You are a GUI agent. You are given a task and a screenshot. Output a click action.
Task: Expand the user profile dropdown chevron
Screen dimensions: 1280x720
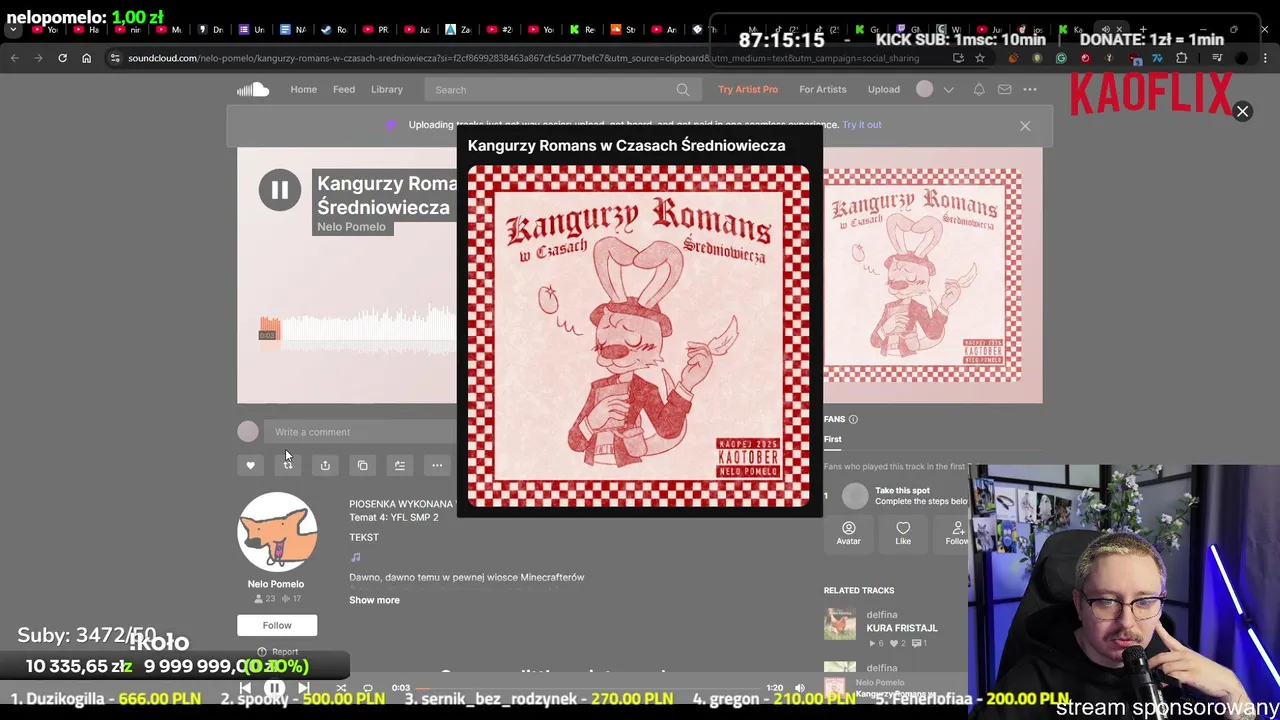[948, 90]
